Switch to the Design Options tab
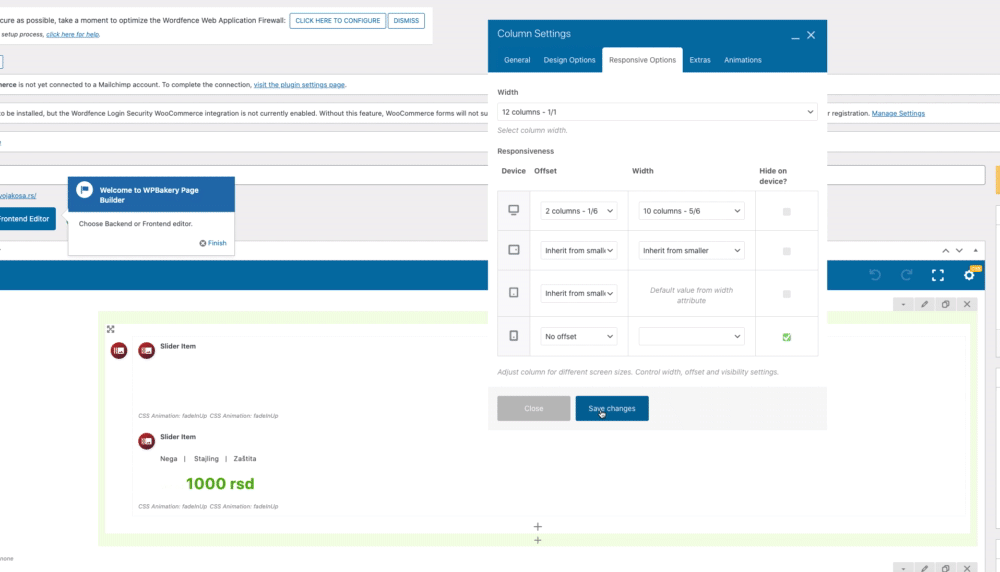1000x572 pixels. pos(569,60)
